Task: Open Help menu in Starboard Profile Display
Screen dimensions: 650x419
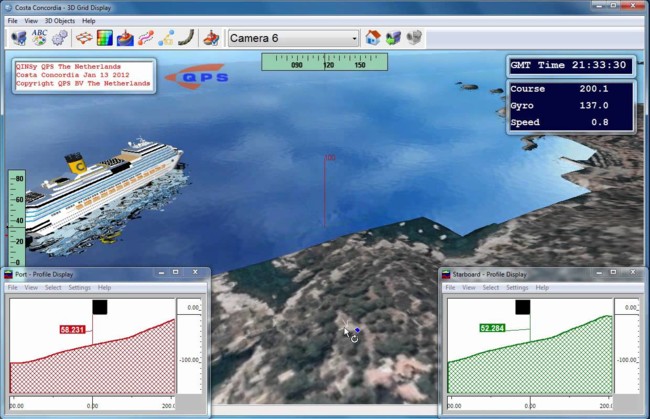Action: [x=542, y=287]
